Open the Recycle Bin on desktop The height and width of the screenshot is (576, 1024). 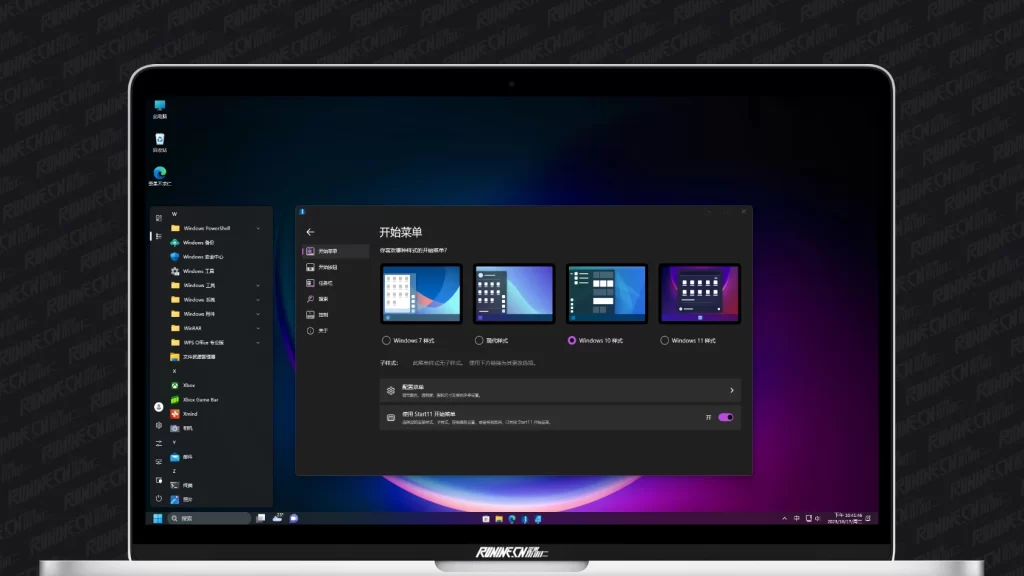click(160, 140)
